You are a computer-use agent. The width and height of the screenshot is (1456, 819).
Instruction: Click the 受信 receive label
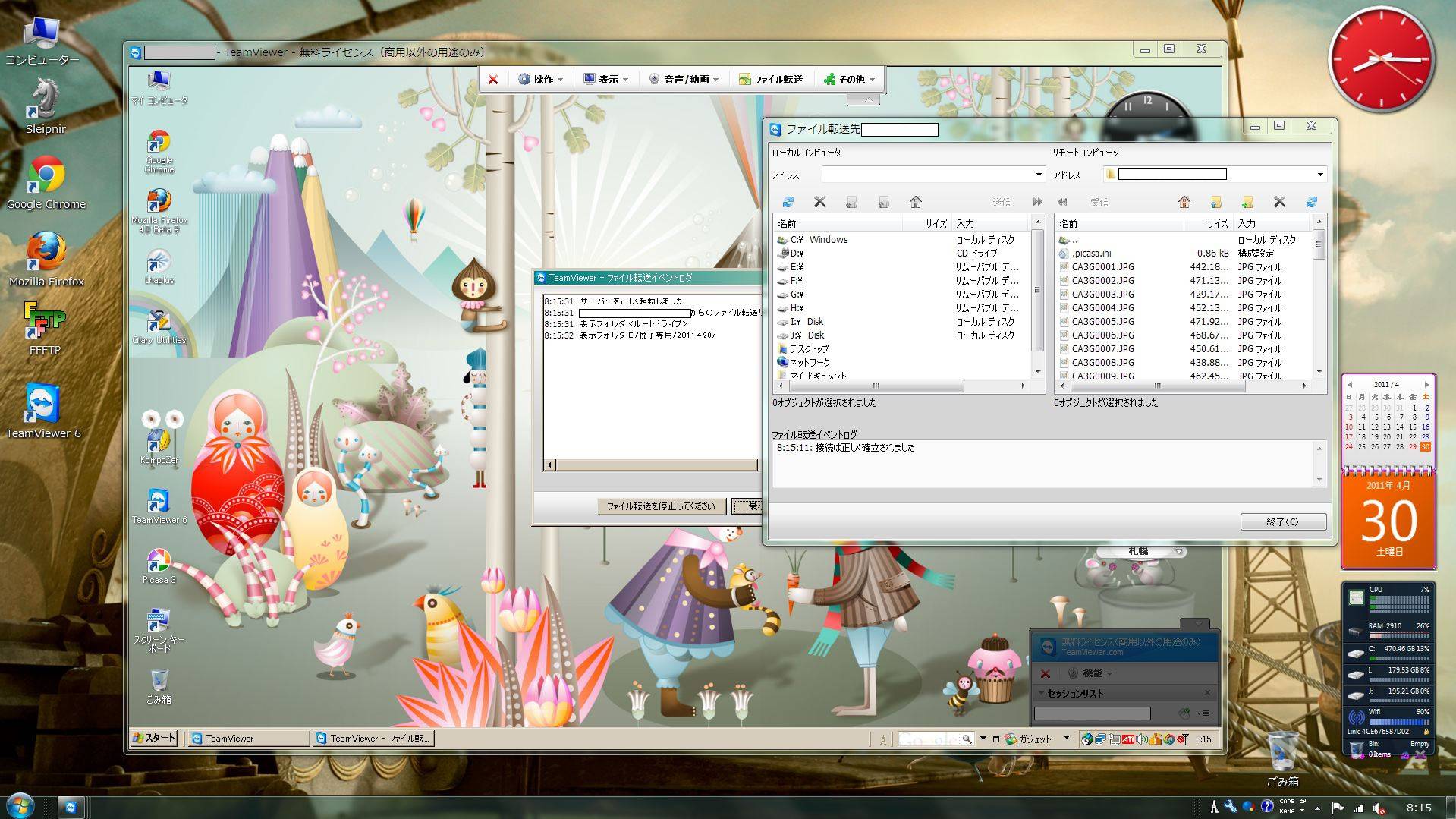[x=1099, y=202]
